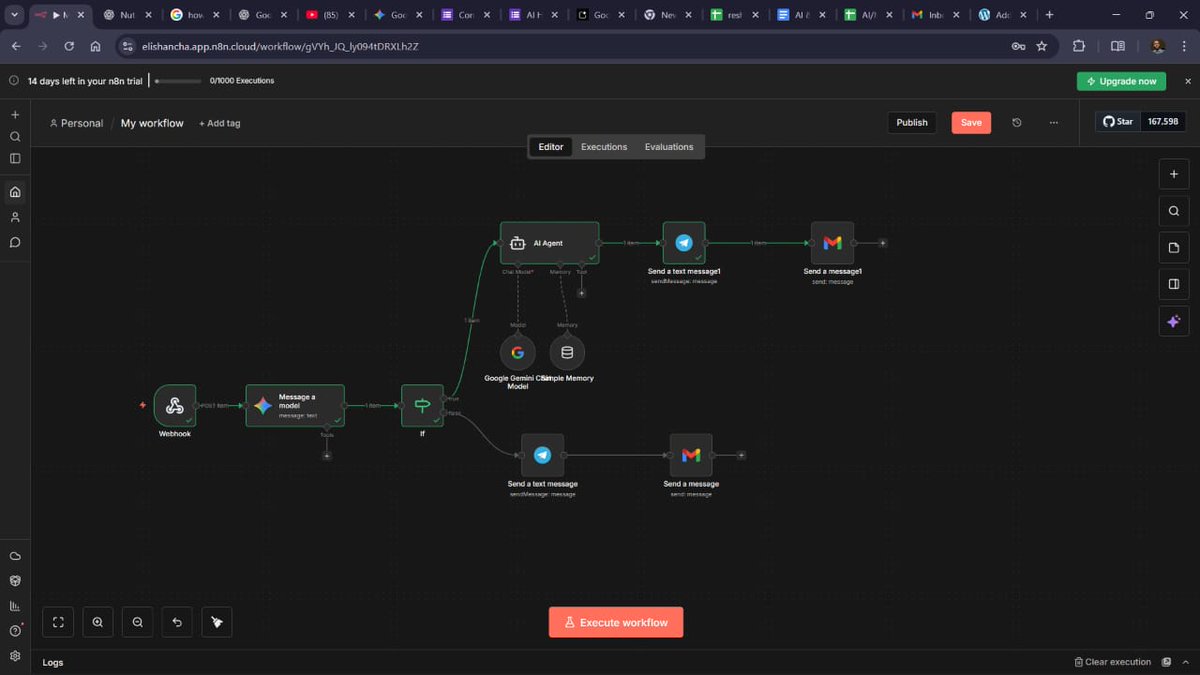Bookmark this page with the star icon
The width and height of the screenshot is (1200, 675).
coord(1041,46)
